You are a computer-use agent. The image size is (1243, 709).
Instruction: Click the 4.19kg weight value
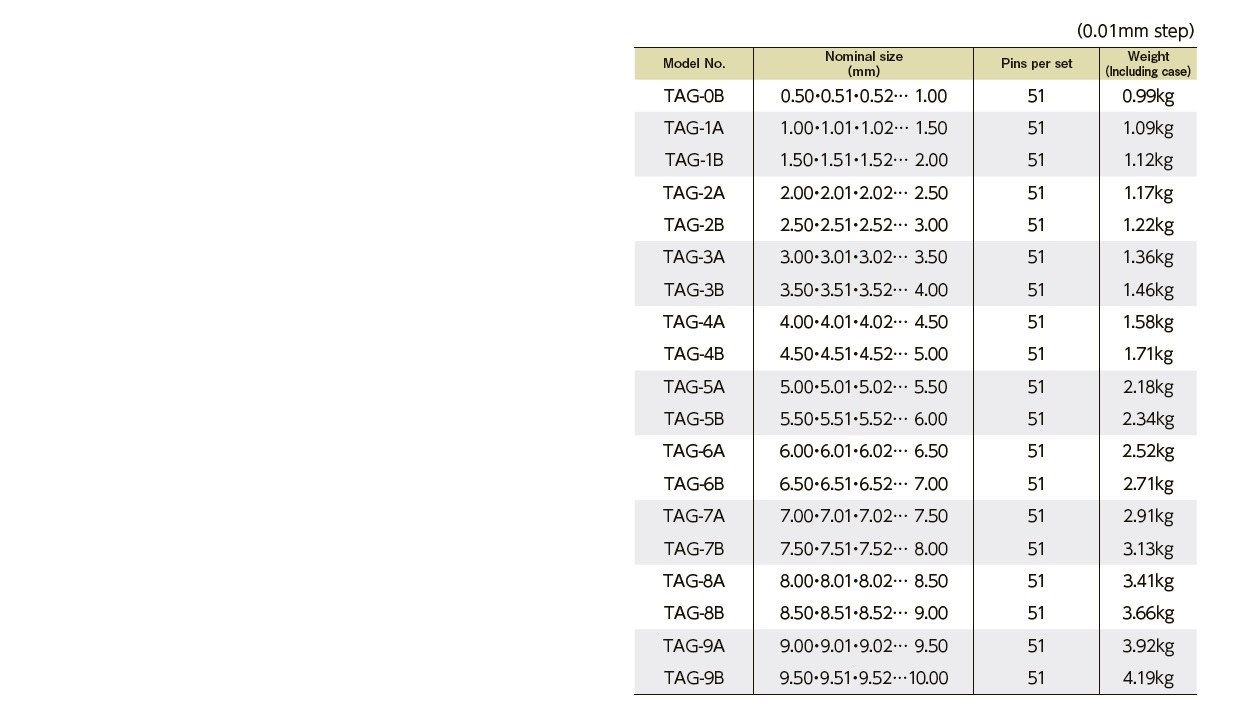pos(1147,678)
